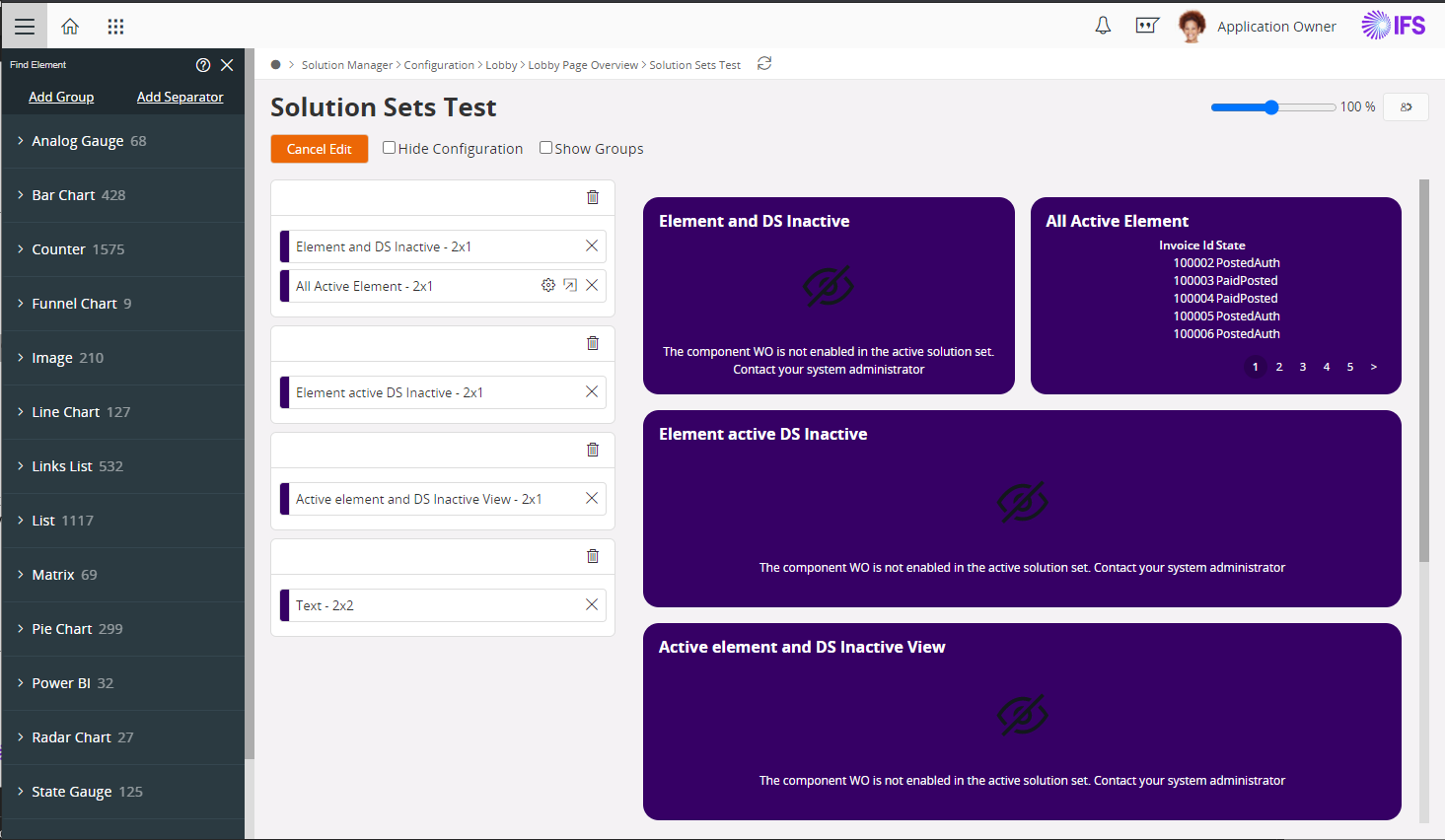Go to page 3 of the invoice list
Viewport: 1445px width, 840px height.
1303,367
